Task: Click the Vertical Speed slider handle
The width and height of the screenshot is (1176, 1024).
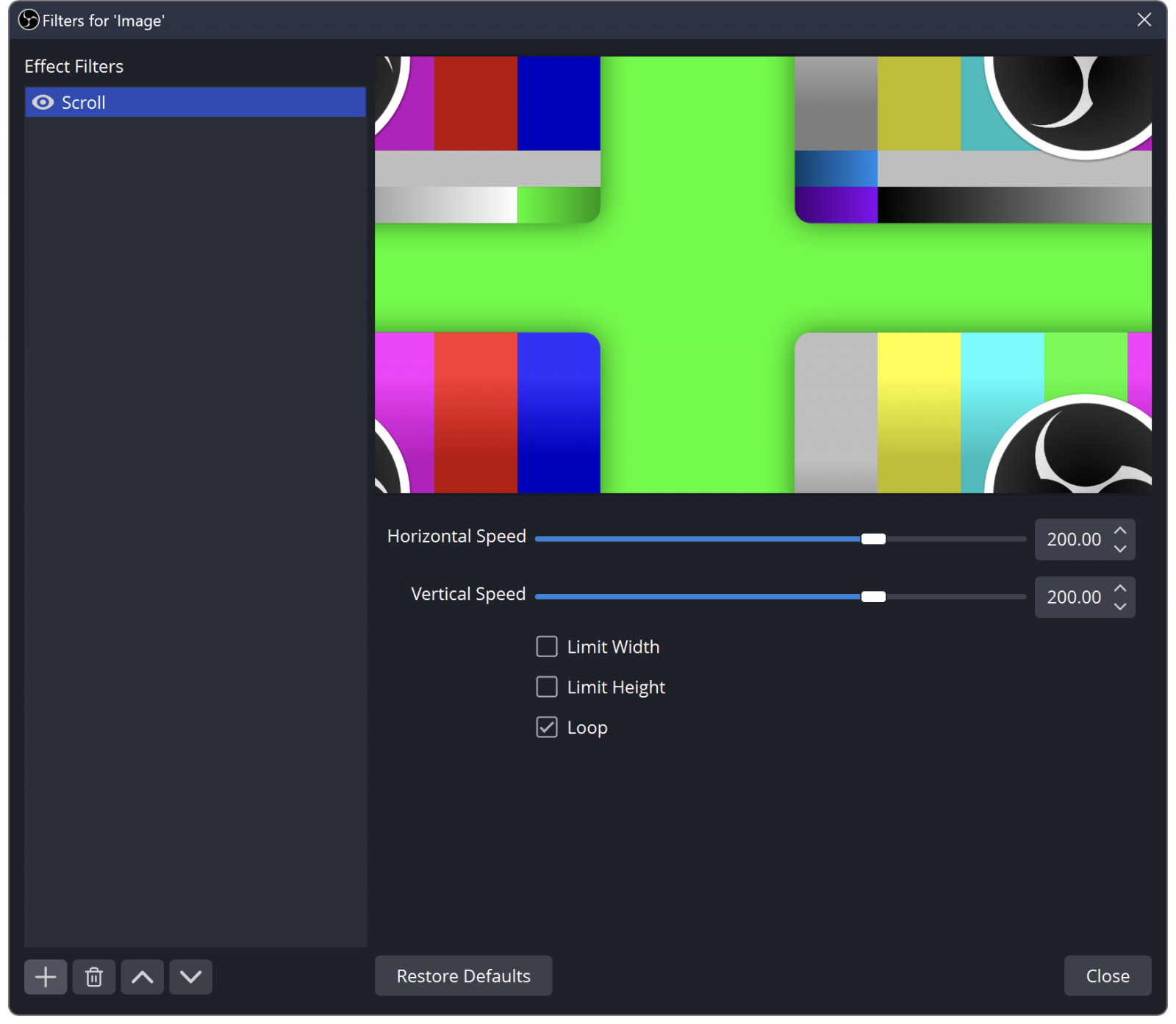Action: click(874, 597)
